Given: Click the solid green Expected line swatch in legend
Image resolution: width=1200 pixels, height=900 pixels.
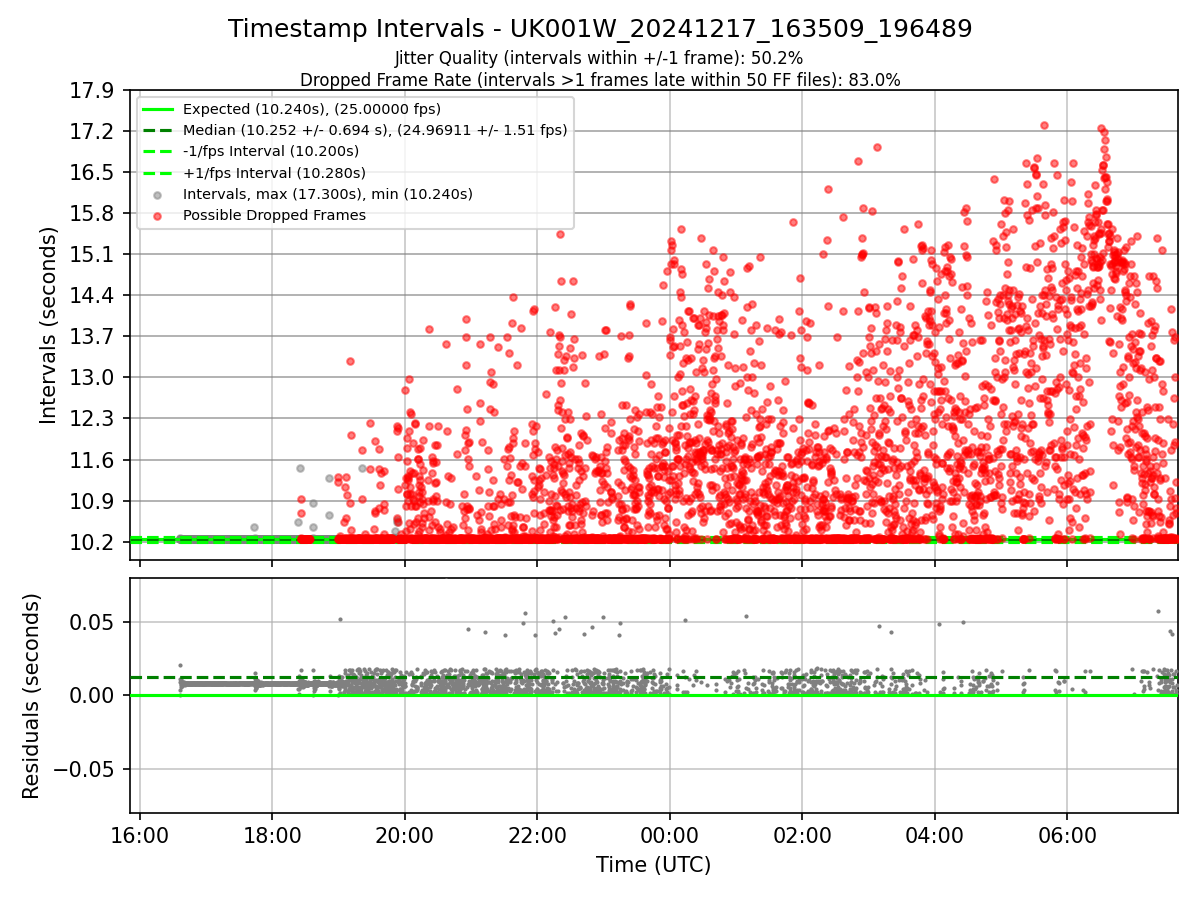Looking at the screenshot, I should tap(159, 109).
